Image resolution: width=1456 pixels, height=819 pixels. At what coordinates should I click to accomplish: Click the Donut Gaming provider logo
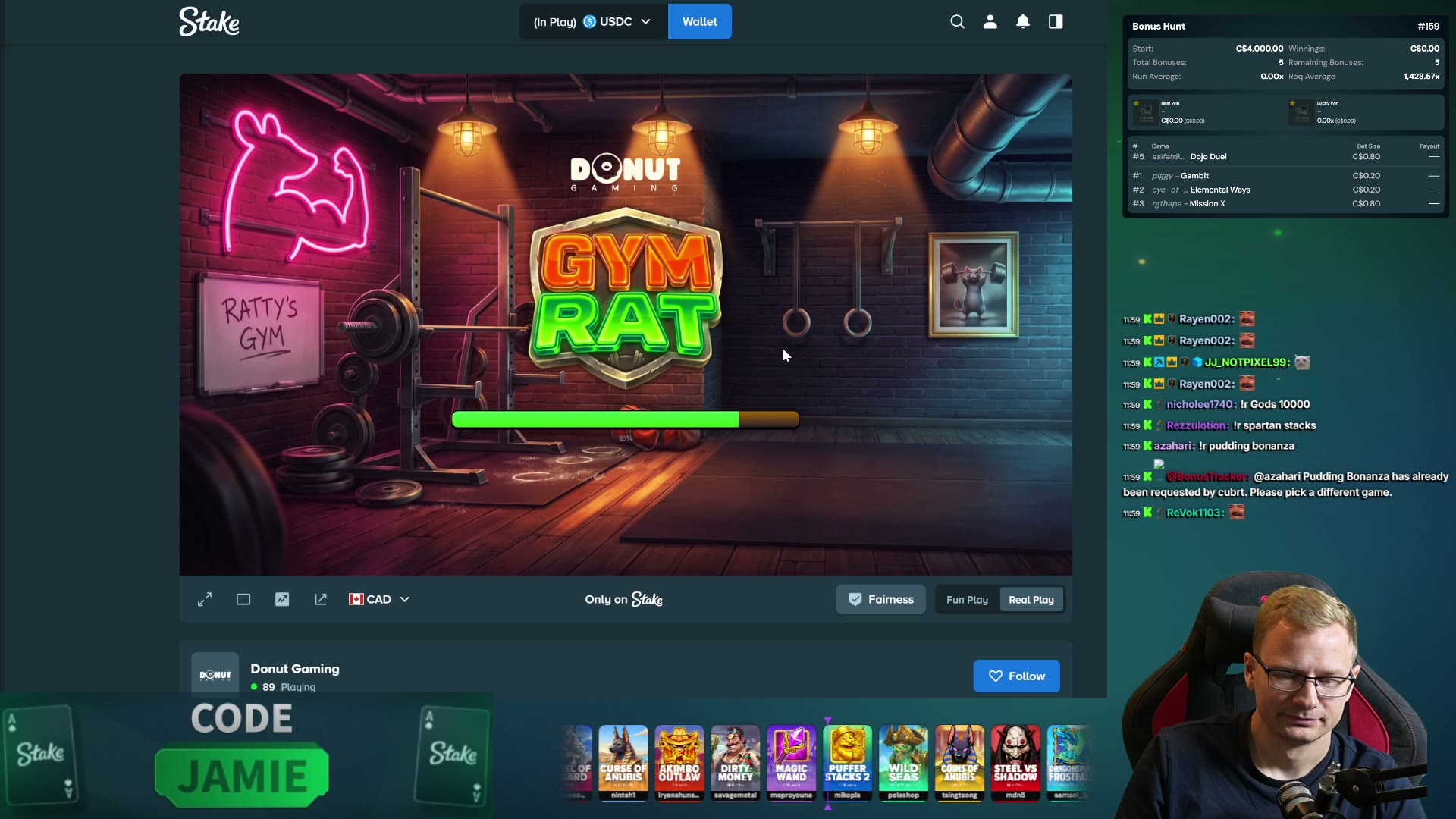pos(215,674)
